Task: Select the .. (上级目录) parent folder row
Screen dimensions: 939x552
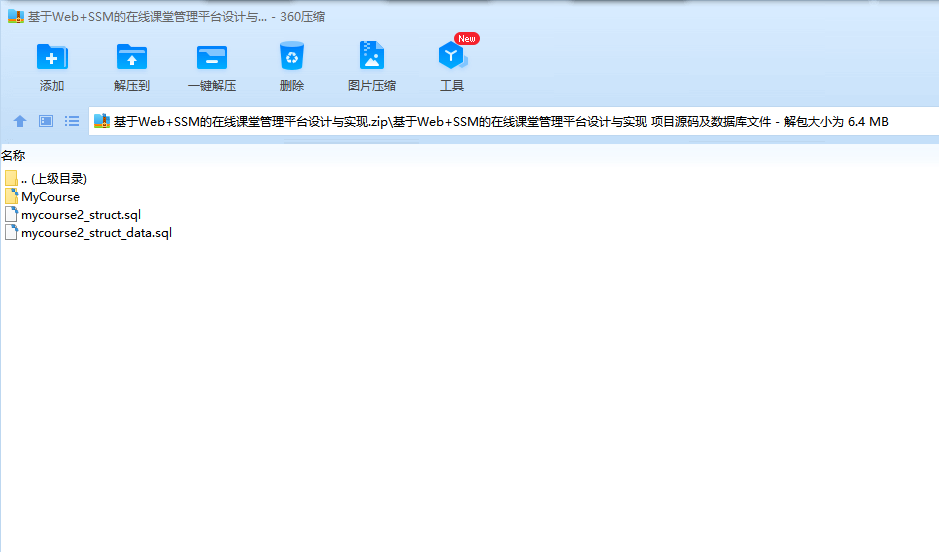Action: pos(46,178)
